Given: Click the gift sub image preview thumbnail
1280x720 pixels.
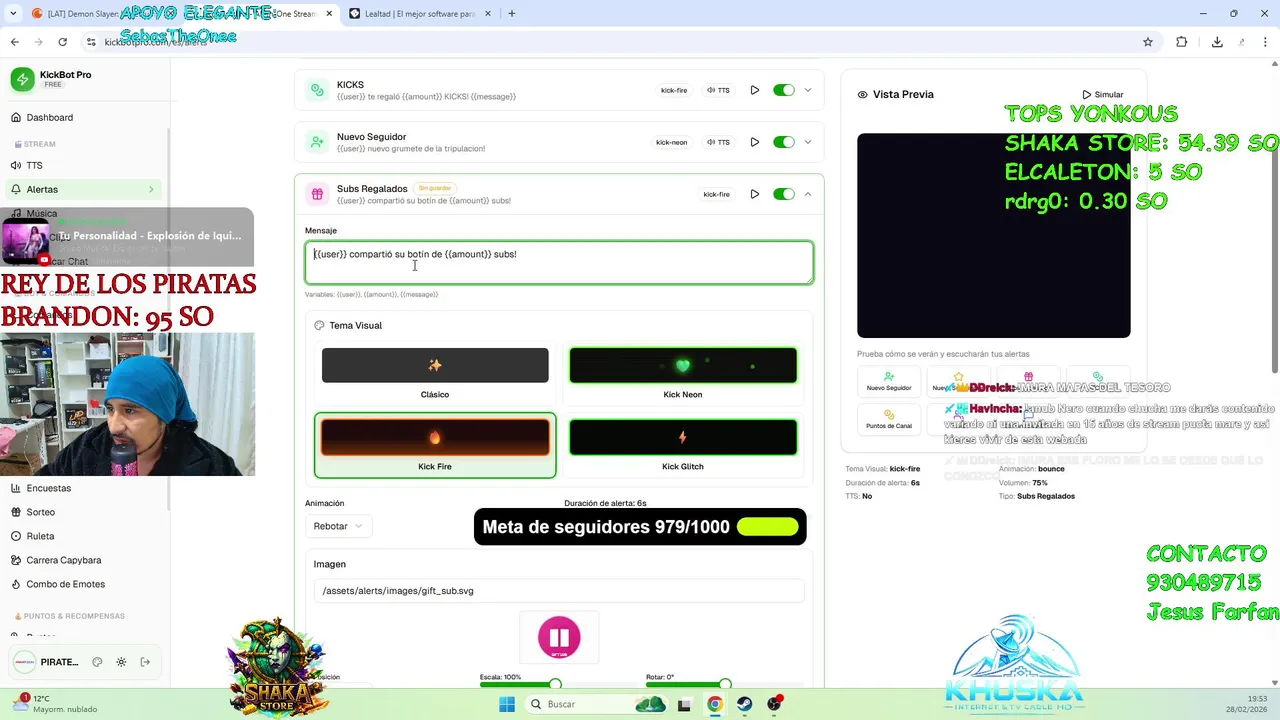Looking at the screenshot, I should [559, 638].
